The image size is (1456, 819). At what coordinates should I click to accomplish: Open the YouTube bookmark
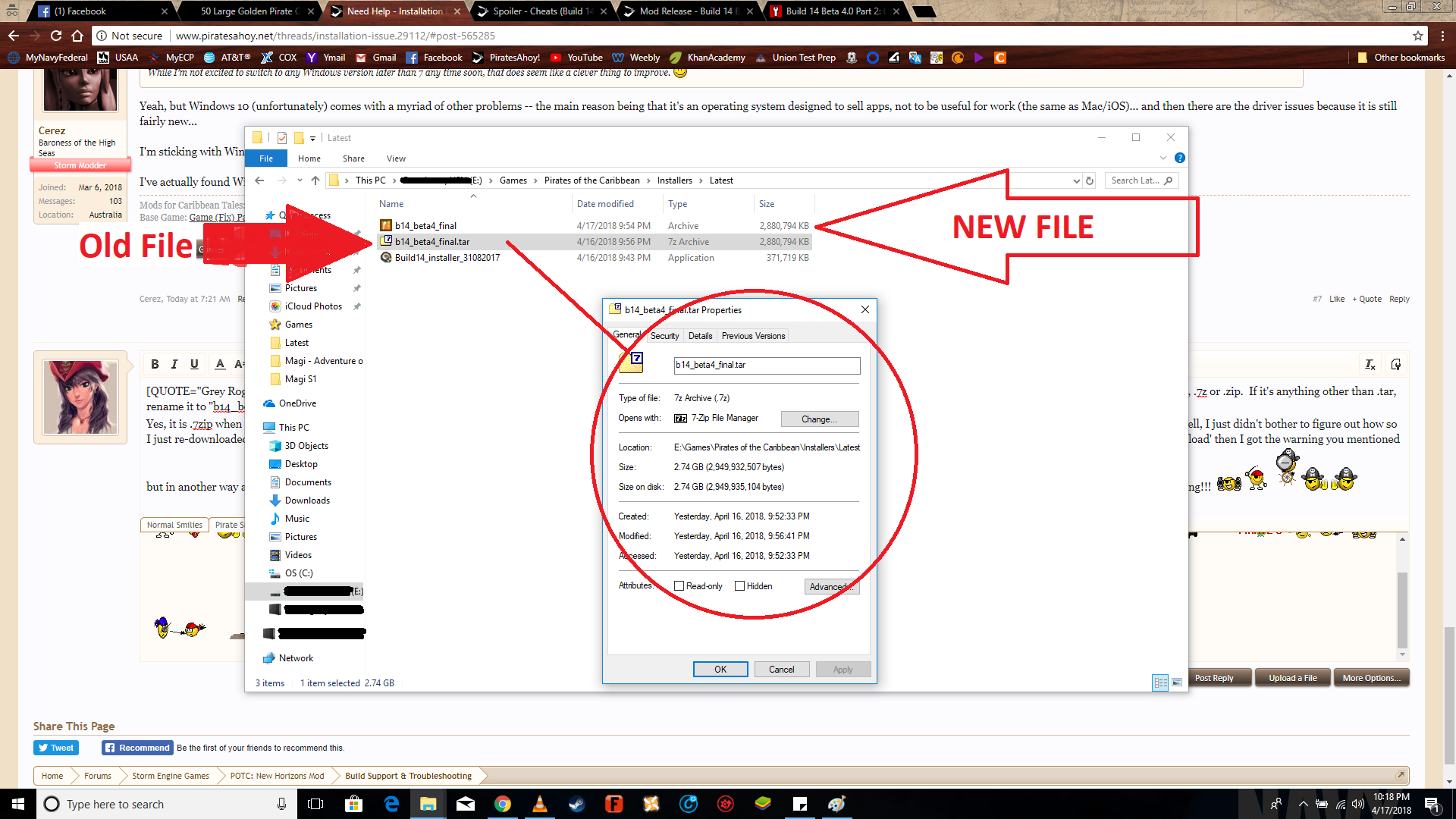[576, 58]
